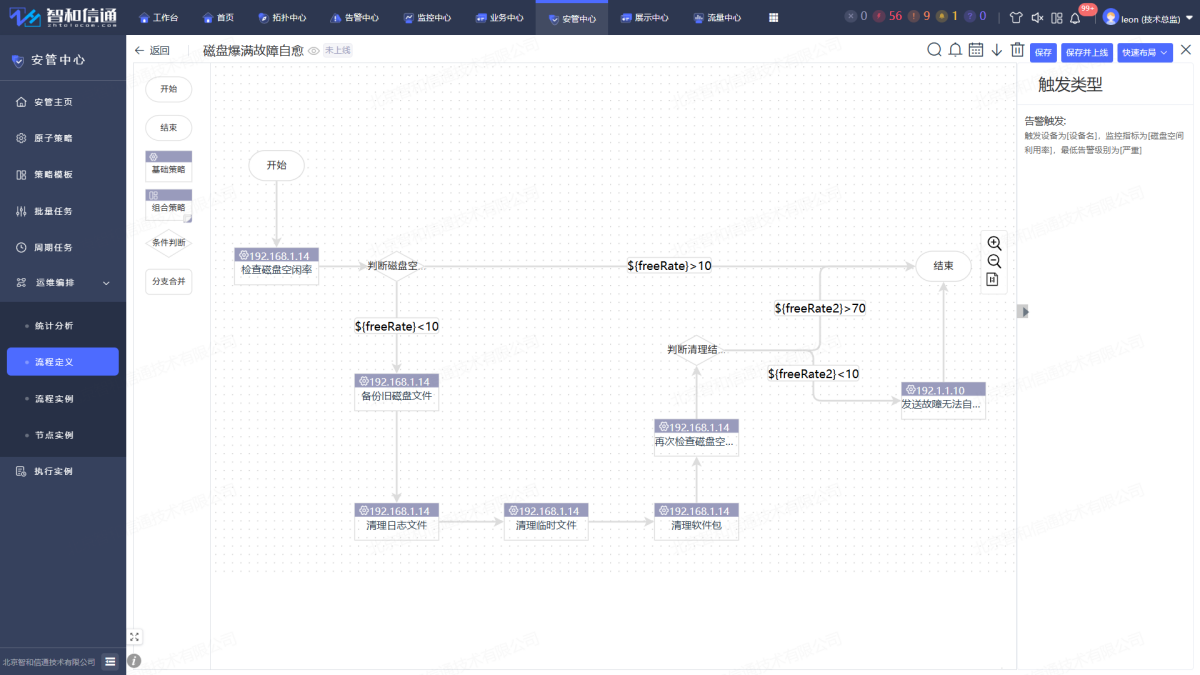The width and height of the screenshot is (1200, 675).
Task: Click the info icon at bottom left
Action: click(x=134, y=661)
